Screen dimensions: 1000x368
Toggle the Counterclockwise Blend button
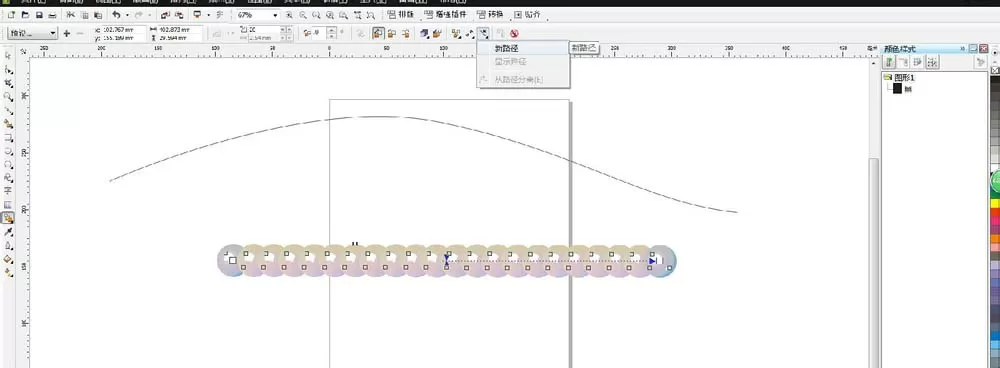click(x=405, y=33)
